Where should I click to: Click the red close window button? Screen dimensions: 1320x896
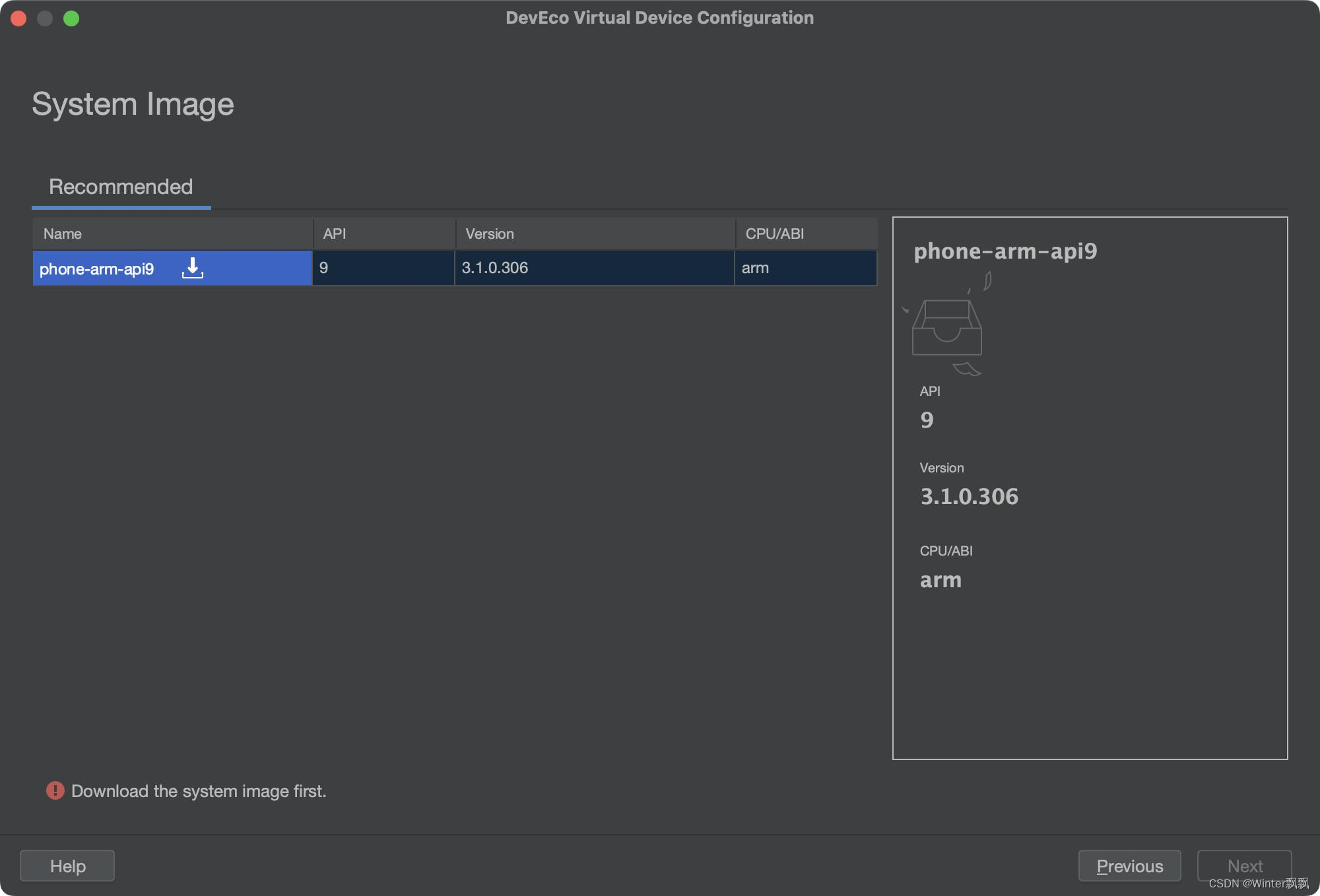coord(18,18)
